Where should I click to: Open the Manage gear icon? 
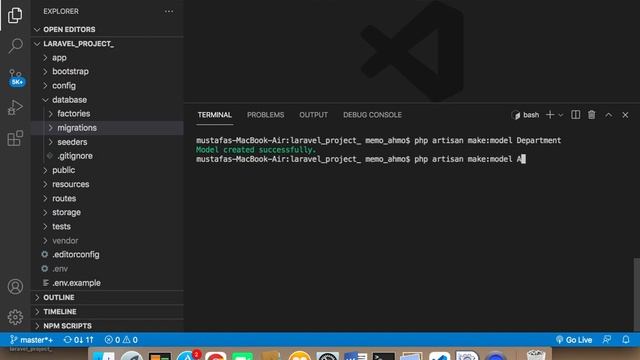15,317
